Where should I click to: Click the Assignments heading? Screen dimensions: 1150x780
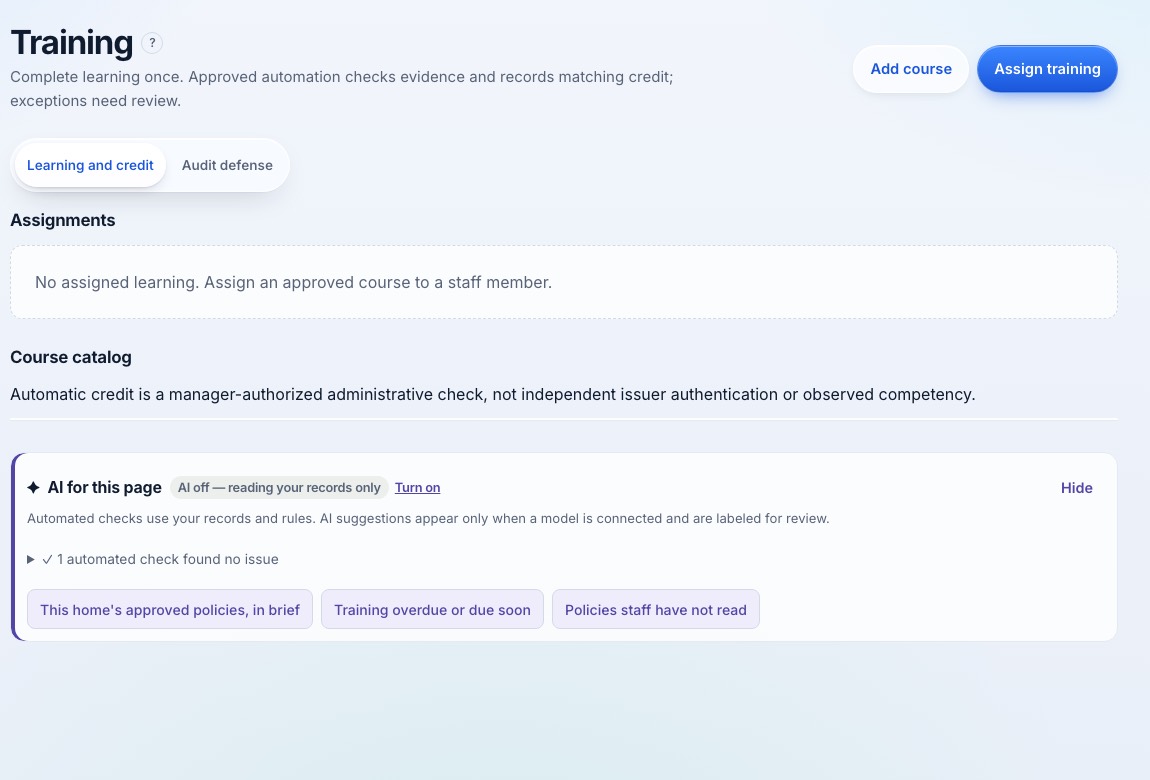point(63,221)
